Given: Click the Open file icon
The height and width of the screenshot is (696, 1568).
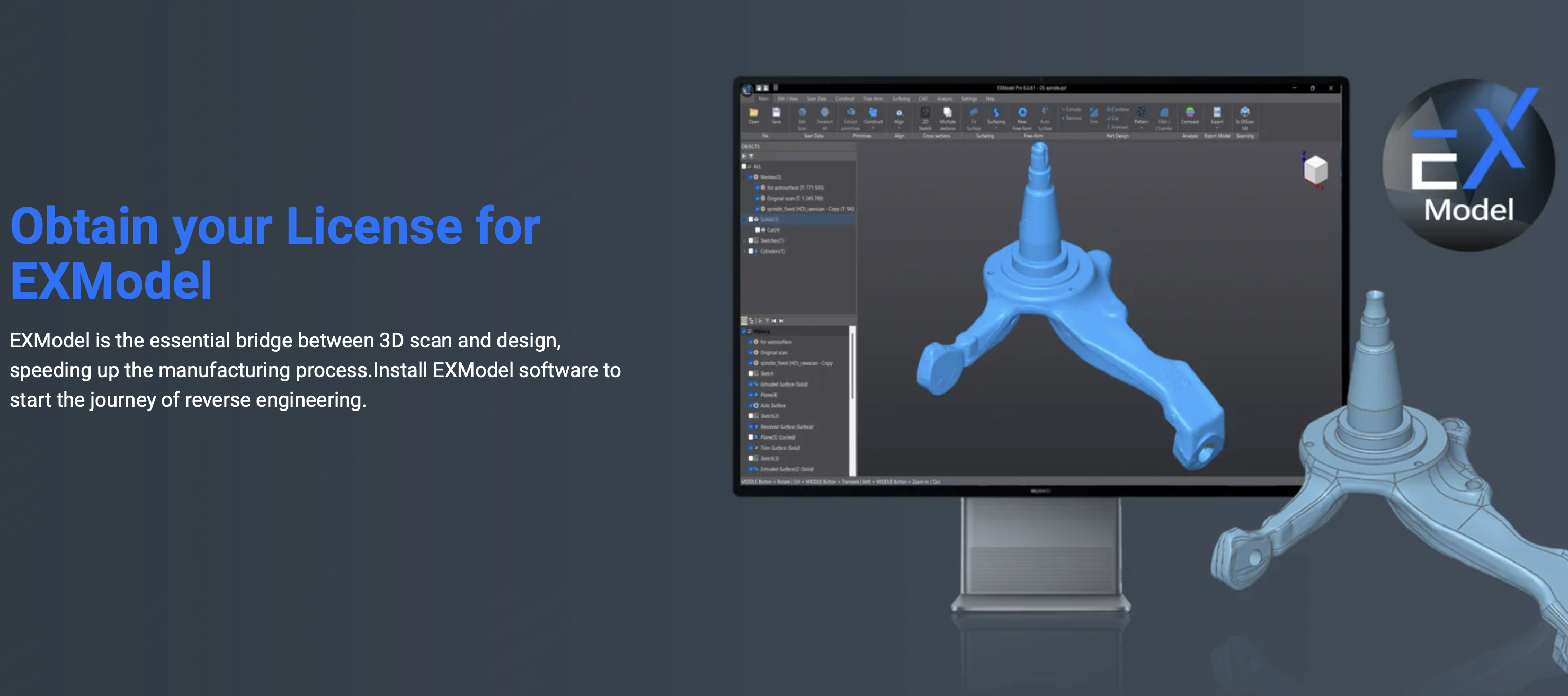Looking at the screenshot, I should coord(754,113).
